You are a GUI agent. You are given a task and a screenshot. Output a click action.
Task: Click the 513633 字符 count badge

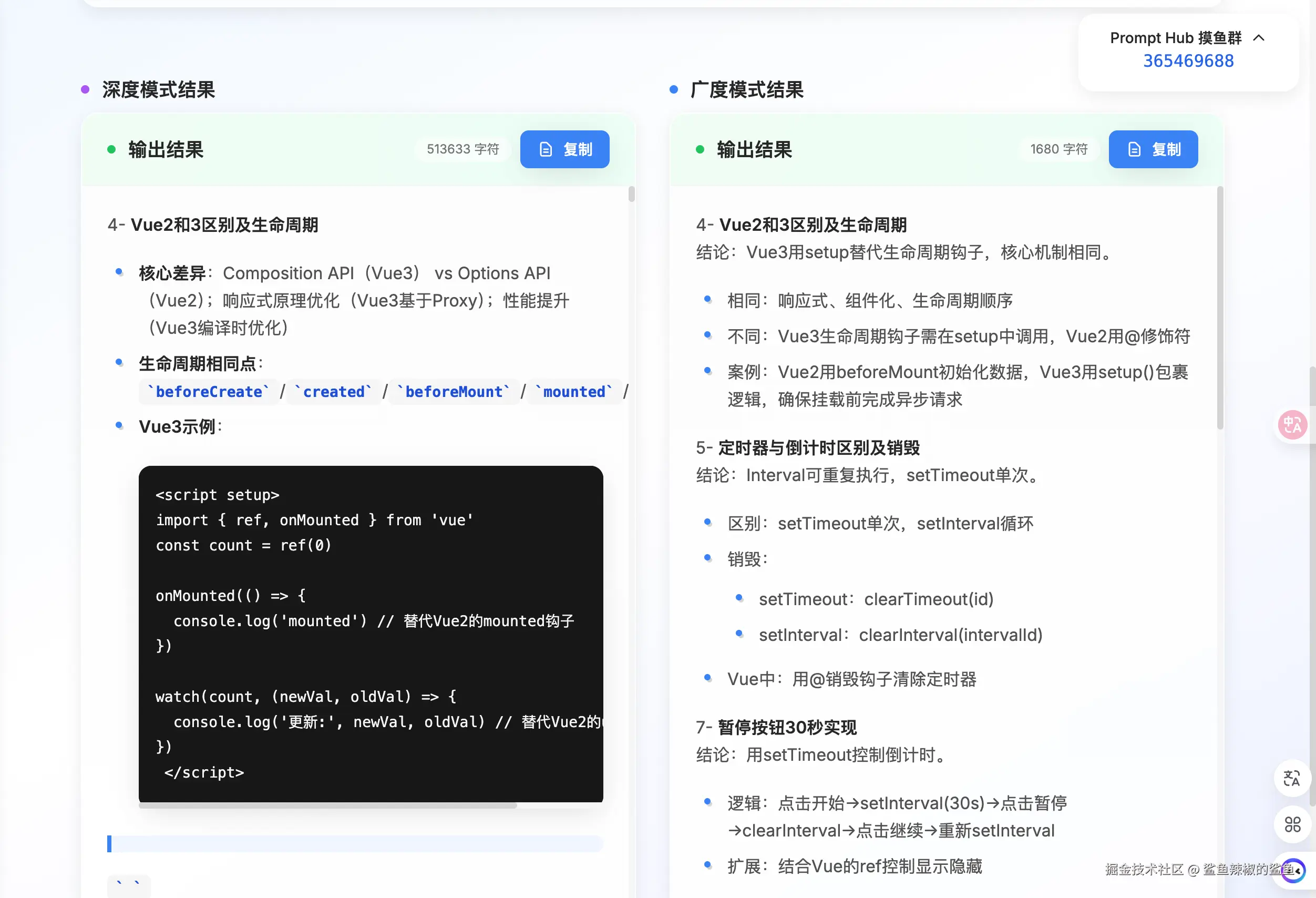tap(462, 149)
